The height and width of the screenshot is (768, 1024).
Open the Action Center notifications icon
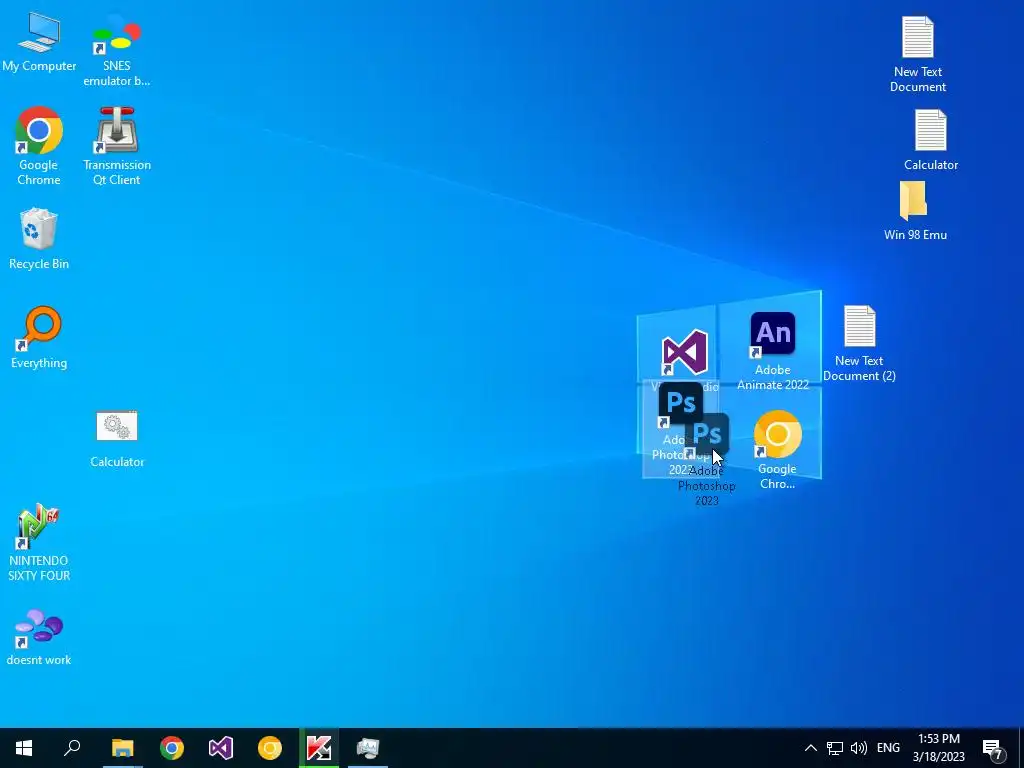993,748
